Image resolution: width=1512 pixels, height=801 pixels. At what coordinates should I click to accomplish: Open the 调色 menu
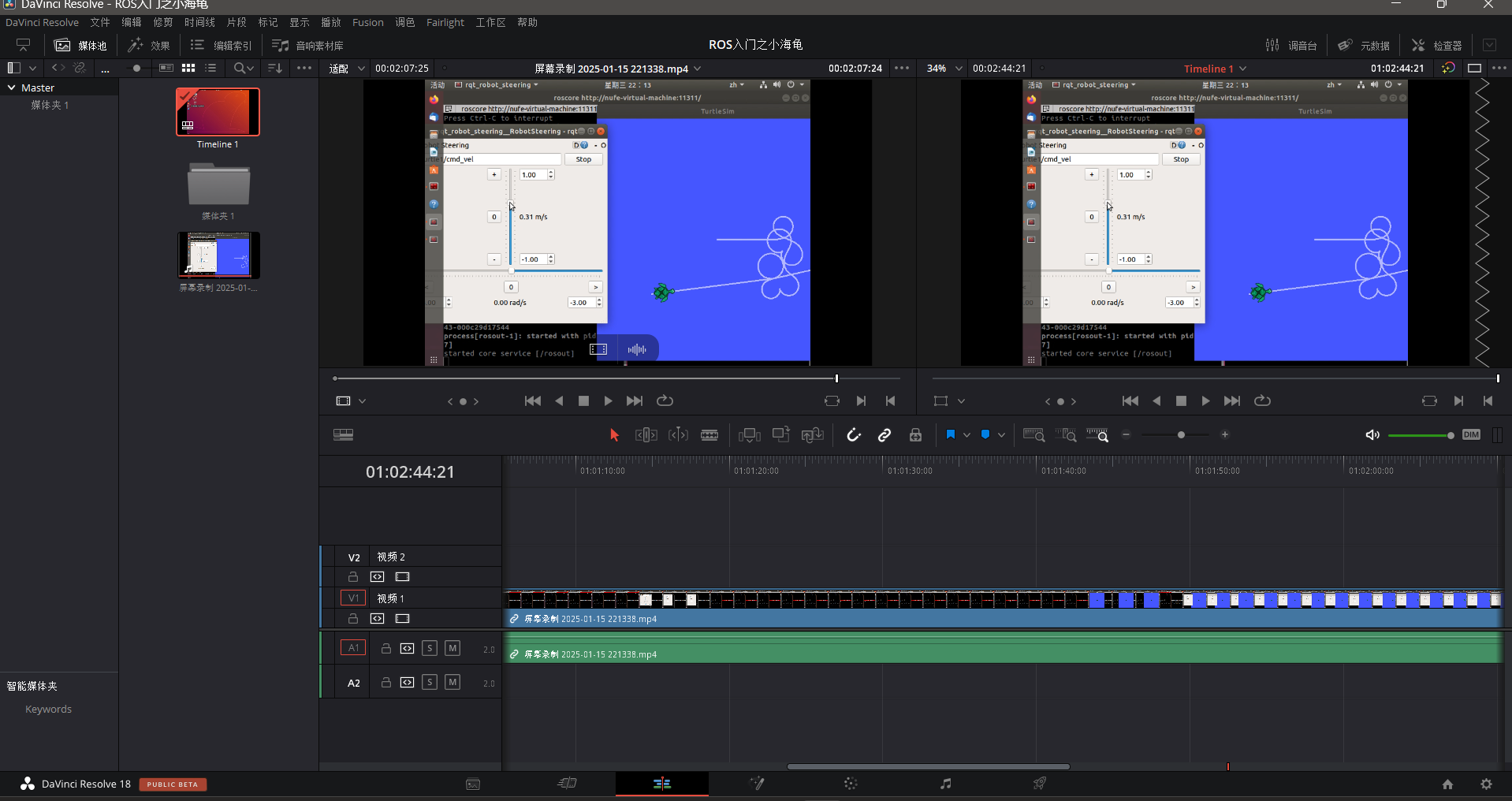405,22
